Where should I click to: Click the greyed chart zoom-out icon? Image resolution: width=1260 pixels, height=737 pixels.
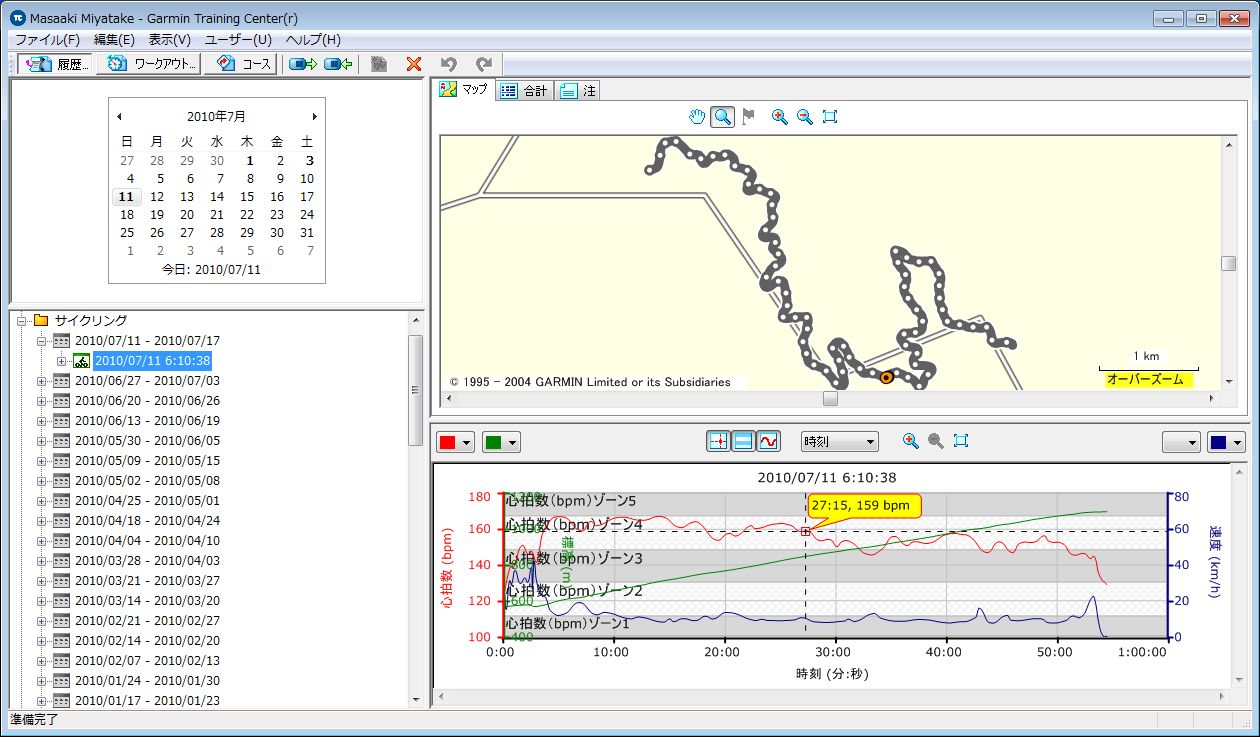pyautogui.click(x=935, y=441)
